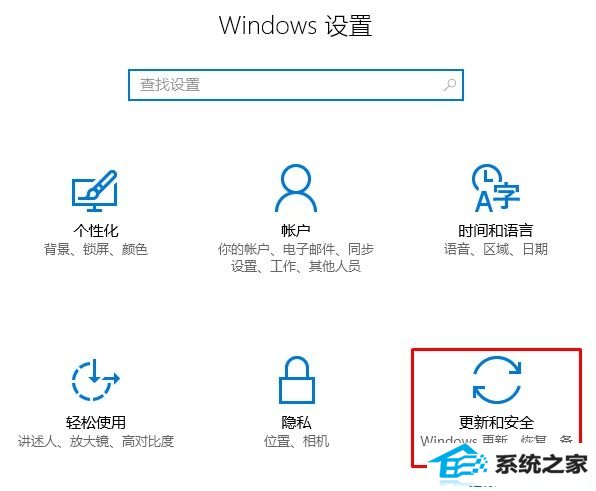Click the 讲述人、放大镜、高对比度 description text
Image resolution: width=596 pixels, height=491 pixels.
click(x=96, y=441)
